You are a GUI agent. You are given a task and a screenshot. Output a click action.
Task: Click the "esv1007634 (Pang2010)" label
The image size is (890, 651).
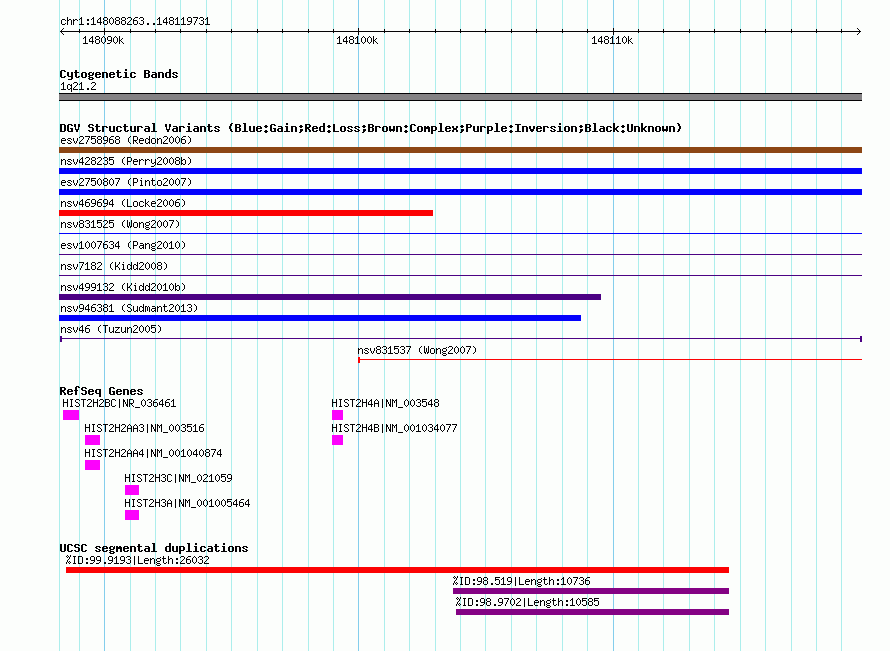[x=123, y=245]
